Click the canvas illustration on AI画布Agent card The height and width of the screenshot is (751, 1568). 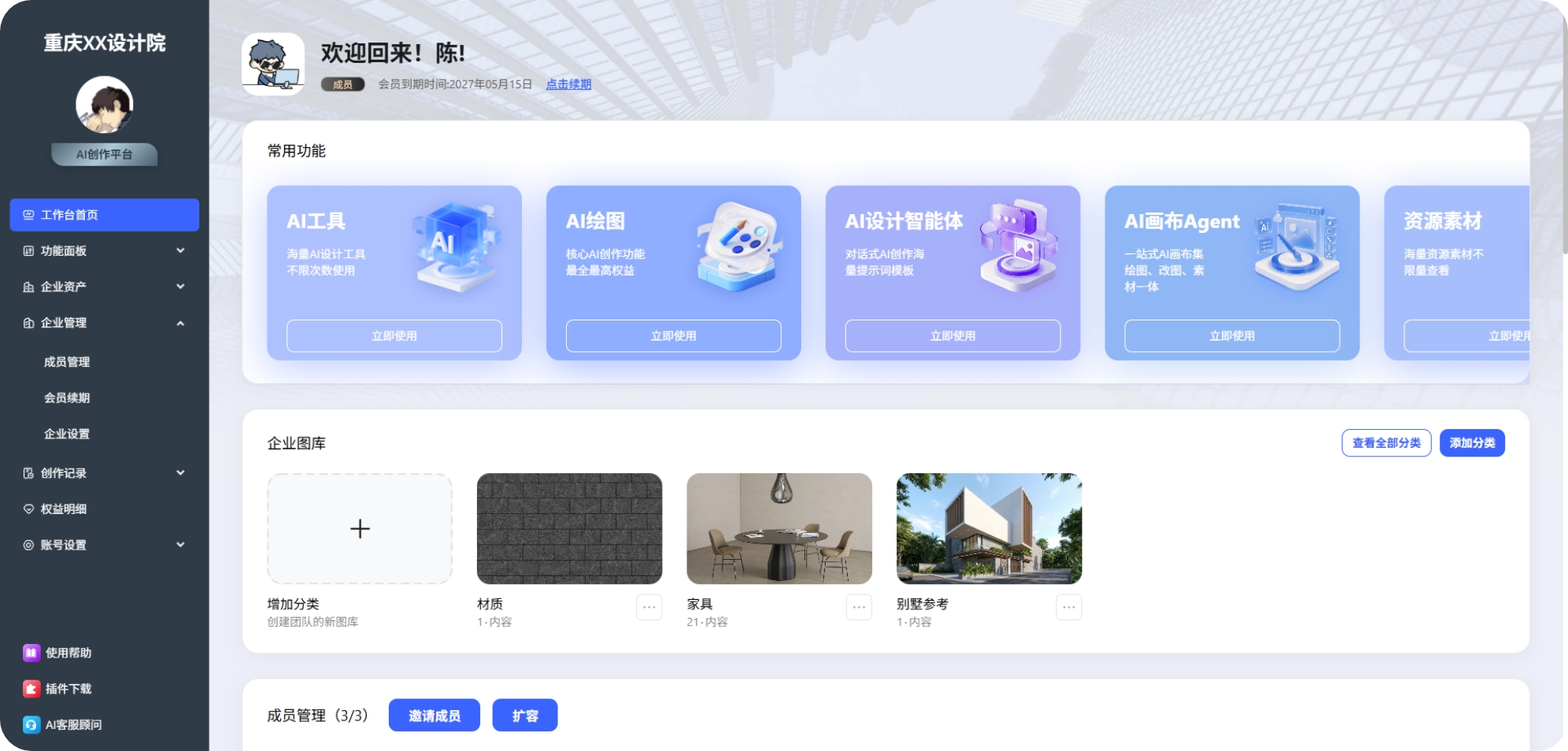[1296, 246]
